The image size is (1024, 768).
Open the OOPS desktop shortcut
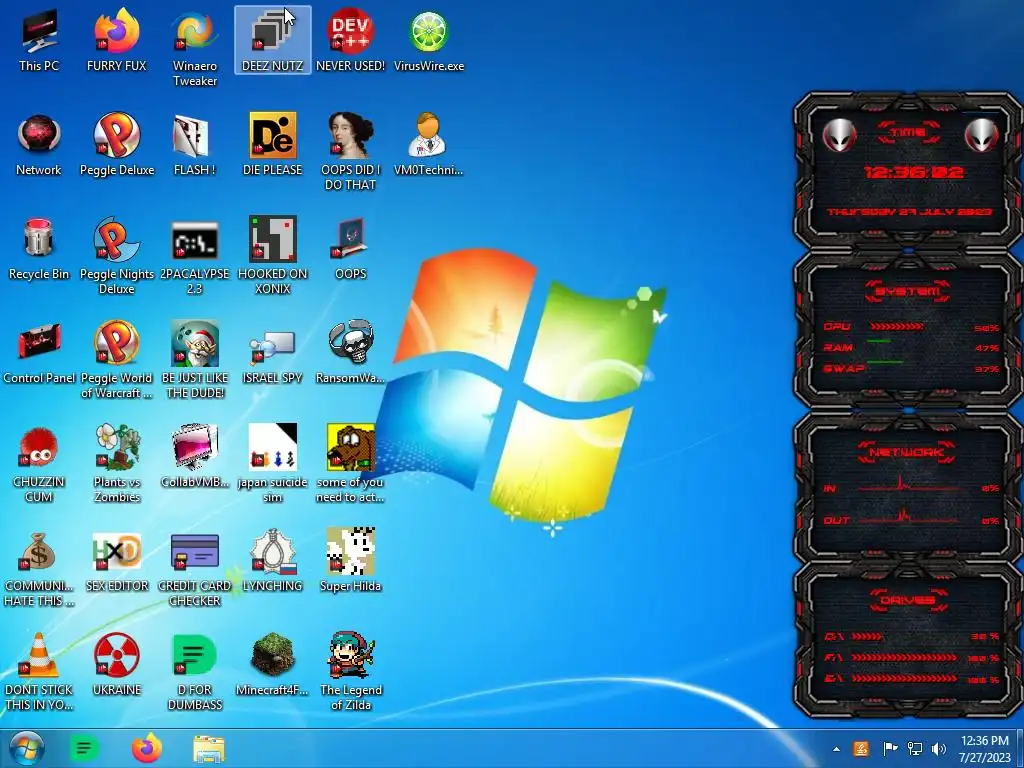point(351,248)
